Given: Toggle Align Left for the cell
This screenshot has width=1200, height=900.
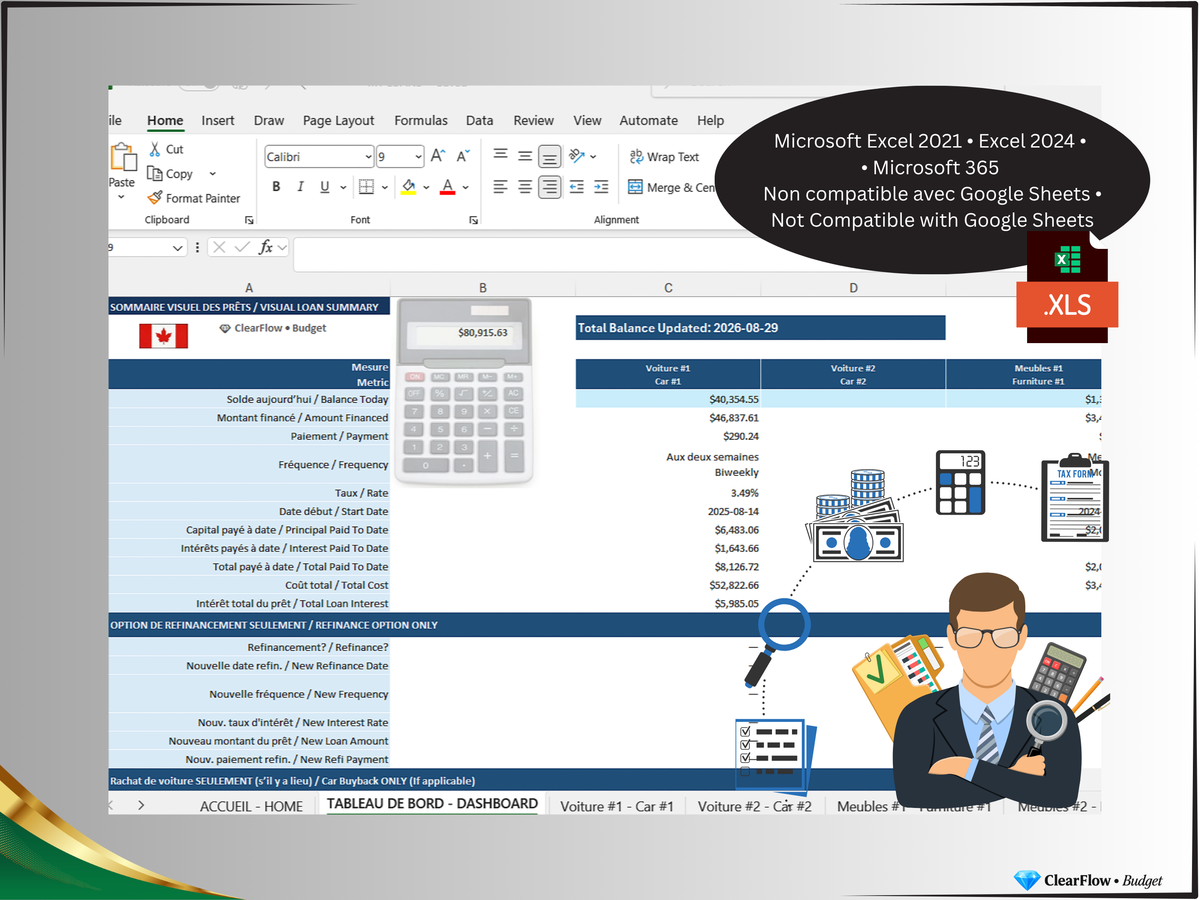Looking at the screenshot, I should [x=500, y=187].
